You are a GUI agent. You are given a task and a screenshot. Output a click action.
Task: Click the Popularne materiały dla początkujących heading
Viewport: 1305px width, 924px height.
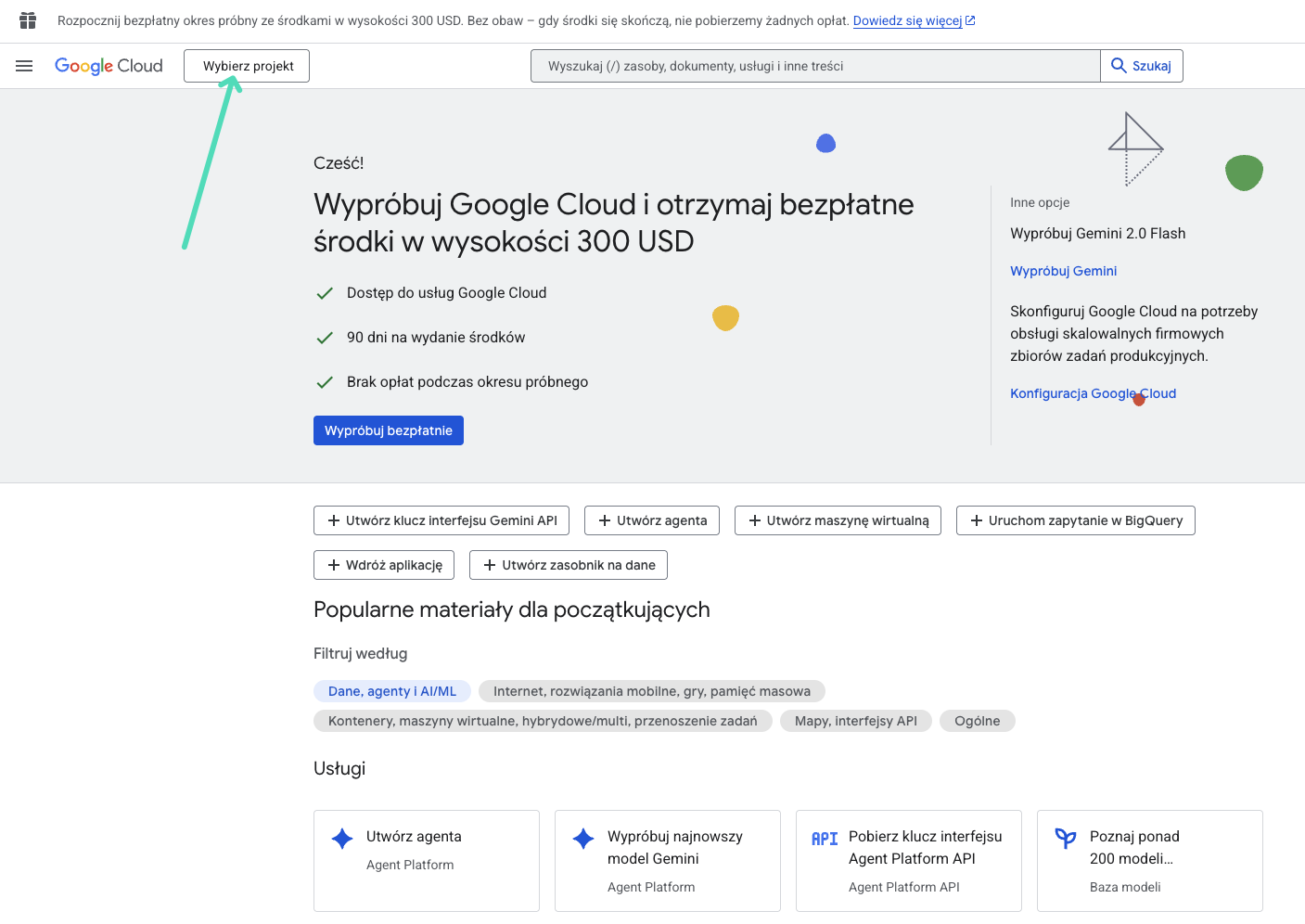coord(512,610)
